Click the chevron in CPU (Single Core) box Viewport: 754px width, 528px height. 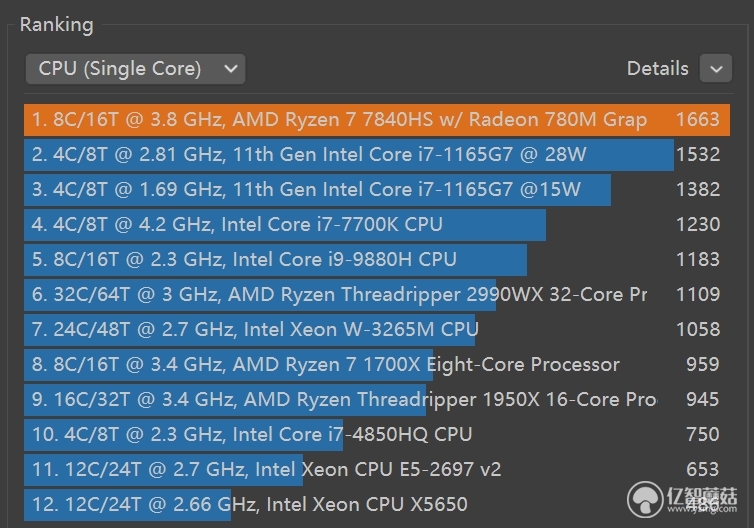pos(231,69)
